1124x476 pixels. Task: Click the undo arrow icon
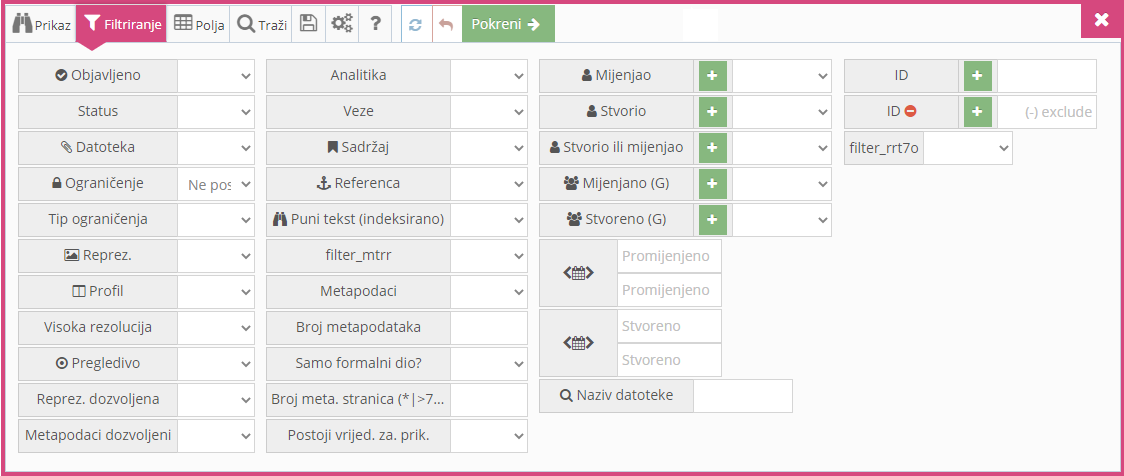pos(446,24)
